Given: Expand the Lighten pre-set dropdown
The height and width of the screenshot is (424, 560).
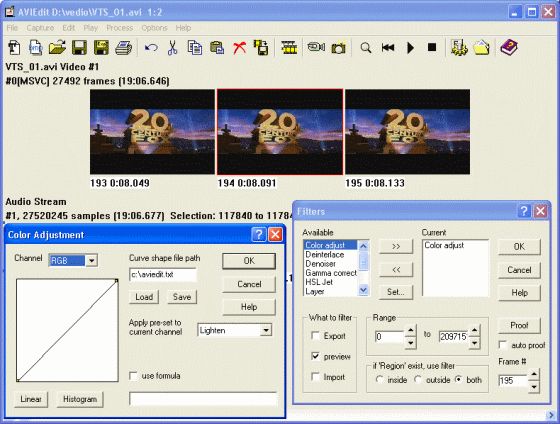Looking at the screenshot, I should click(266, 330).
